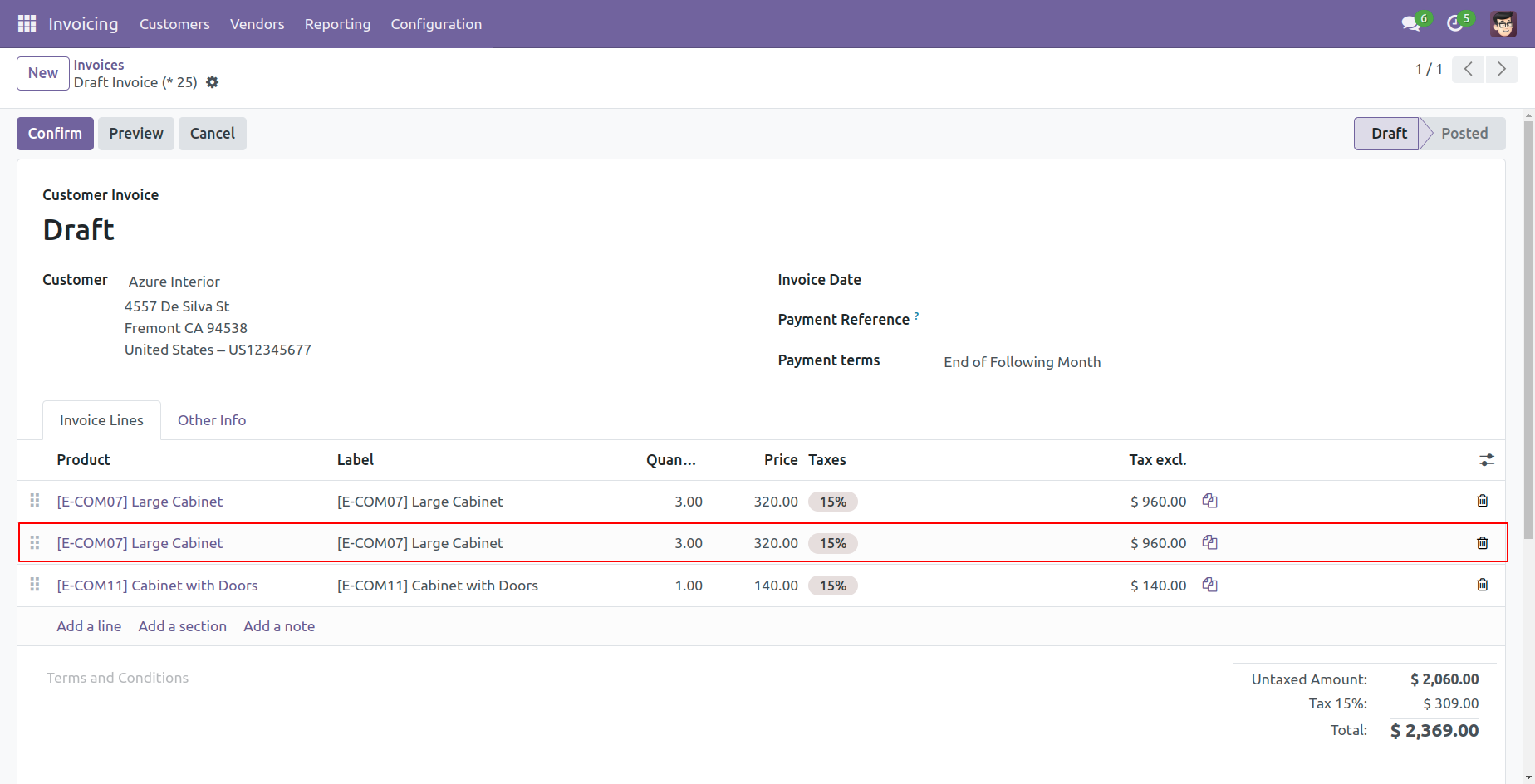Open the Payment terms End of Following Month field

click(1023, 362)
